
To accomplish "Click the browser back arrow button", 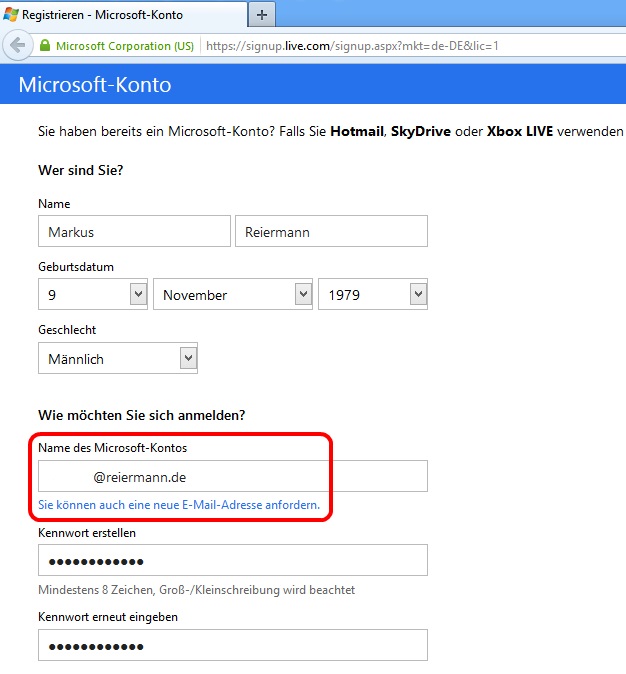I will 16,45.
